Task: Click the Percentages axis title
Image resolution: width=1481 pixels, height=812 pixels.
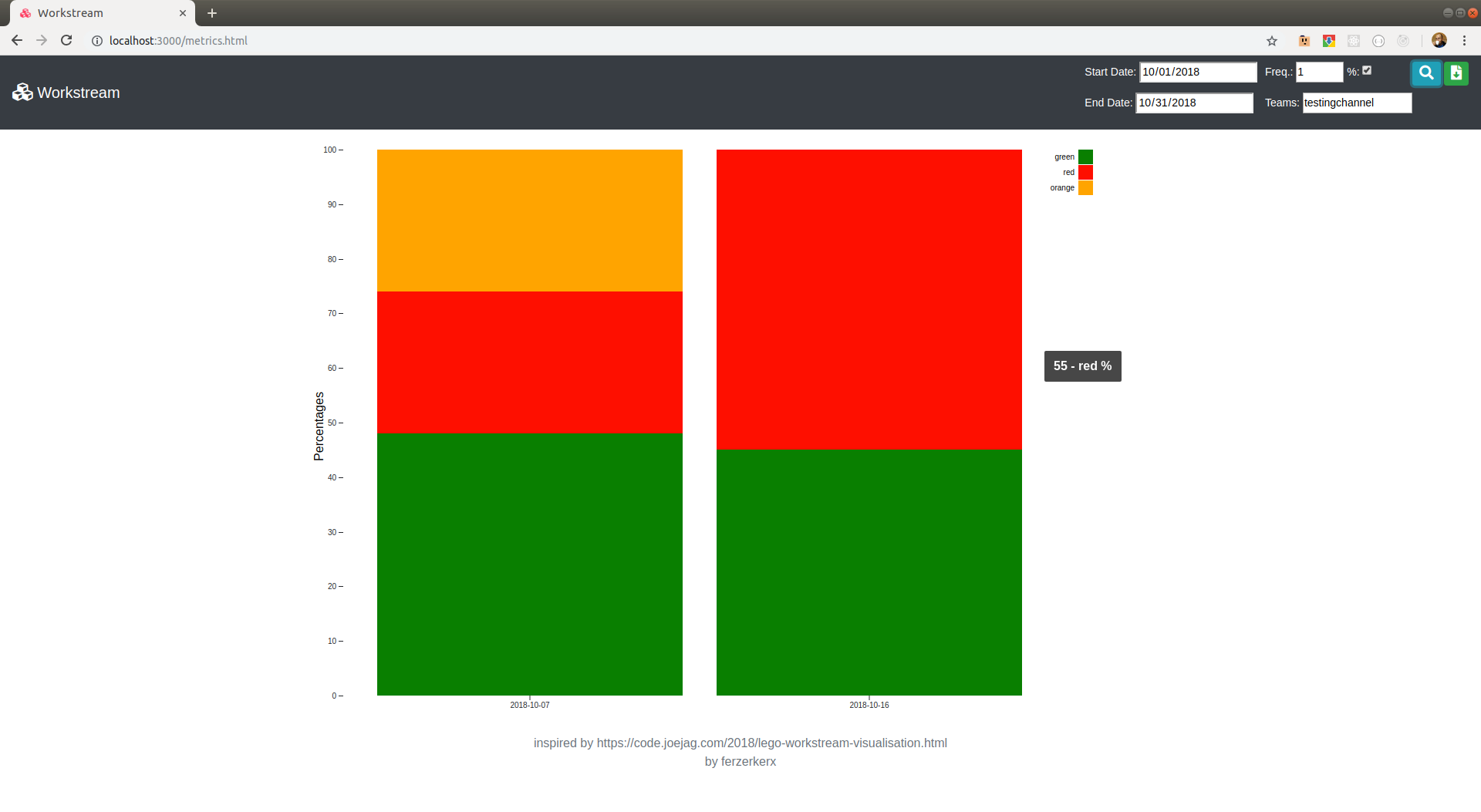Action: click(319, 426)
